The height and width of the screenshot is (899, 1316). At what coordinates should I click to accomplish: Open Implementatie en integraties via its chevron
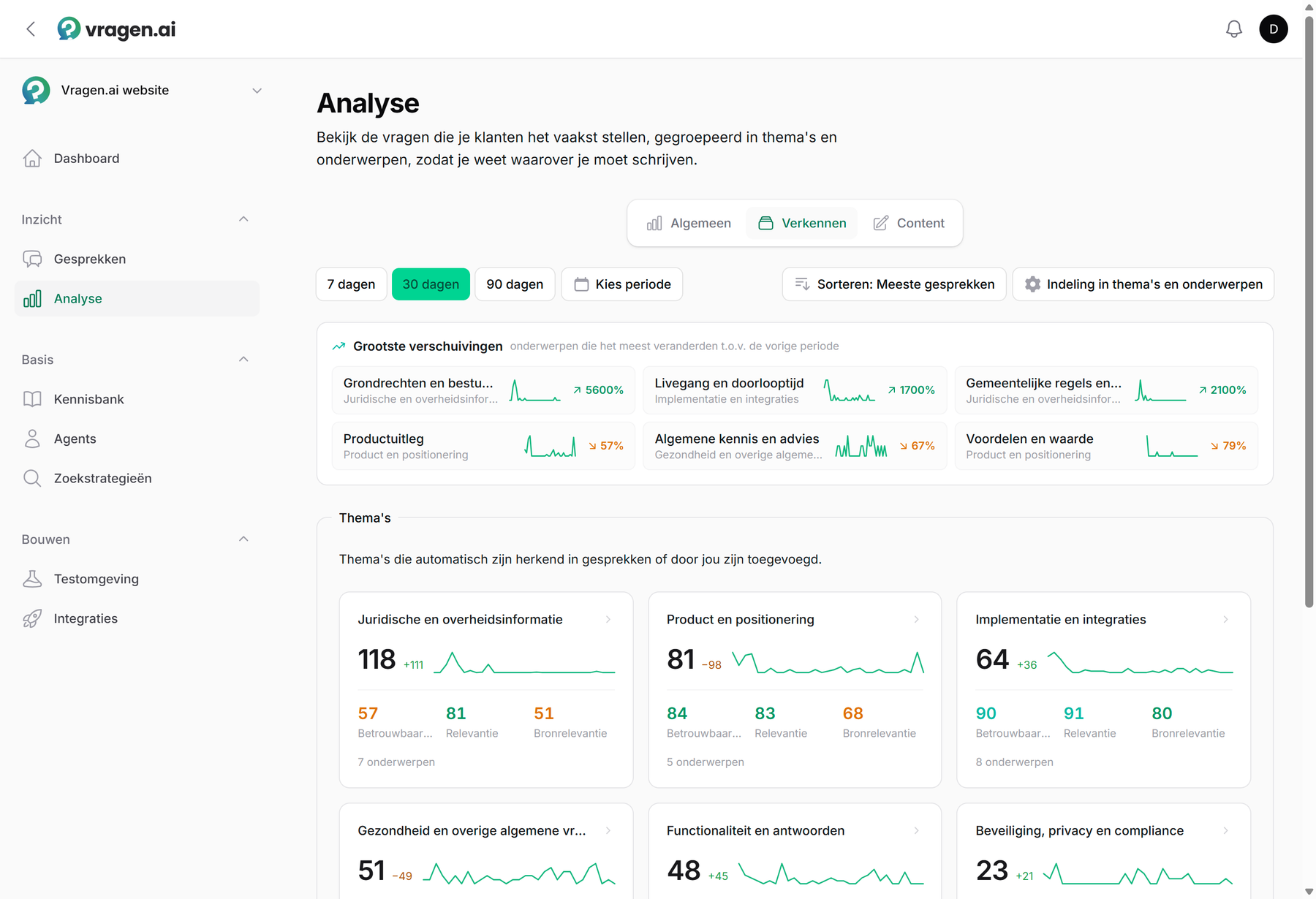pos(1226,620)
